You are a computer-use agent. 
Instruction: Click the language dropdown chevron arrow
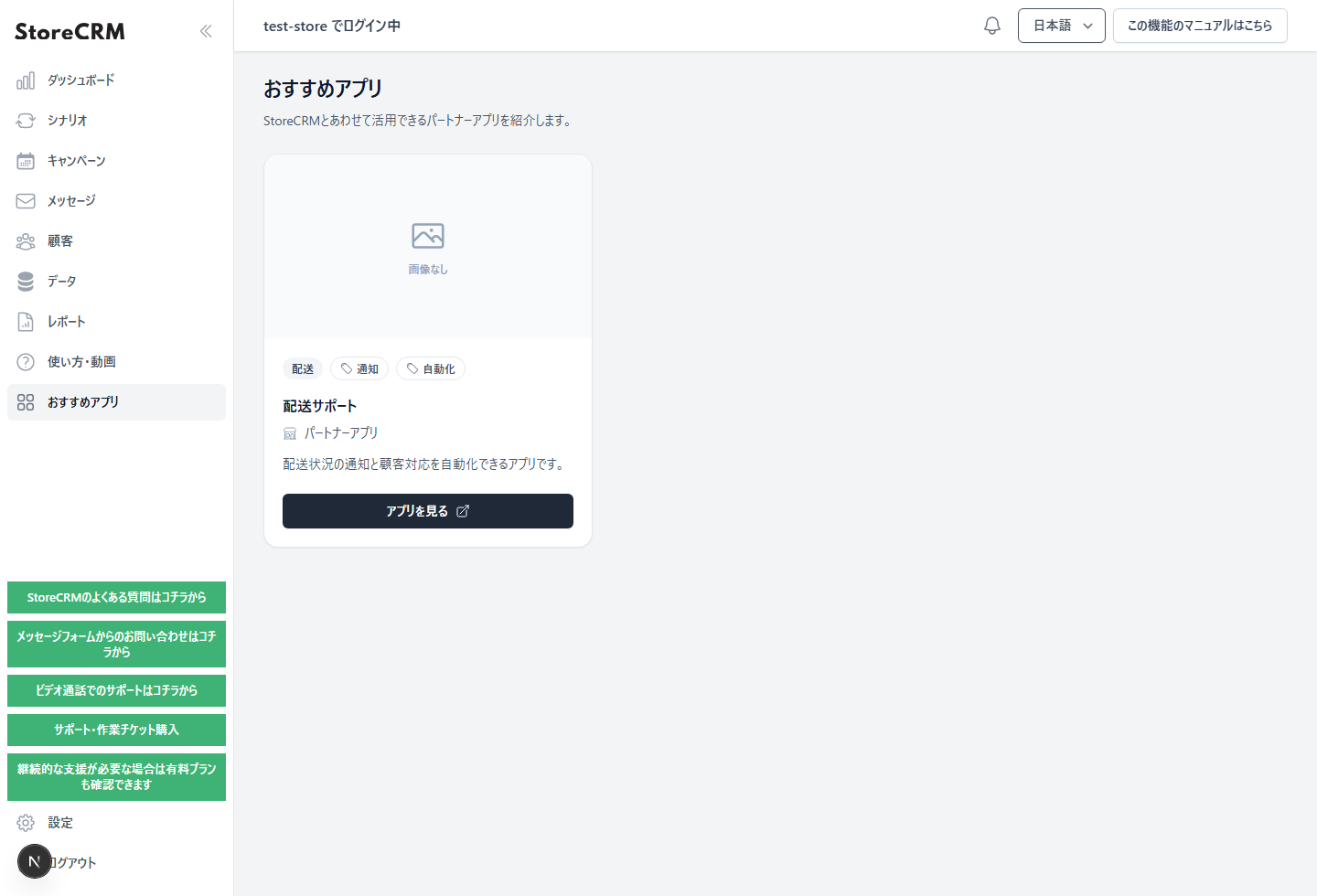[x=1087, y=26]
